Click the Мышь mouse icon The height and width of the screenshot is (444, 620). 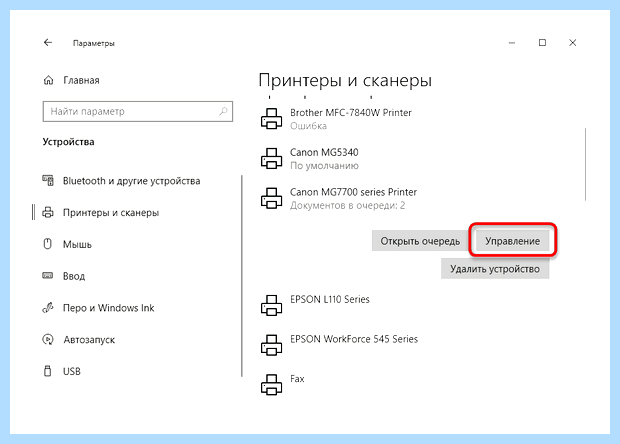click(x=47, y=244)
